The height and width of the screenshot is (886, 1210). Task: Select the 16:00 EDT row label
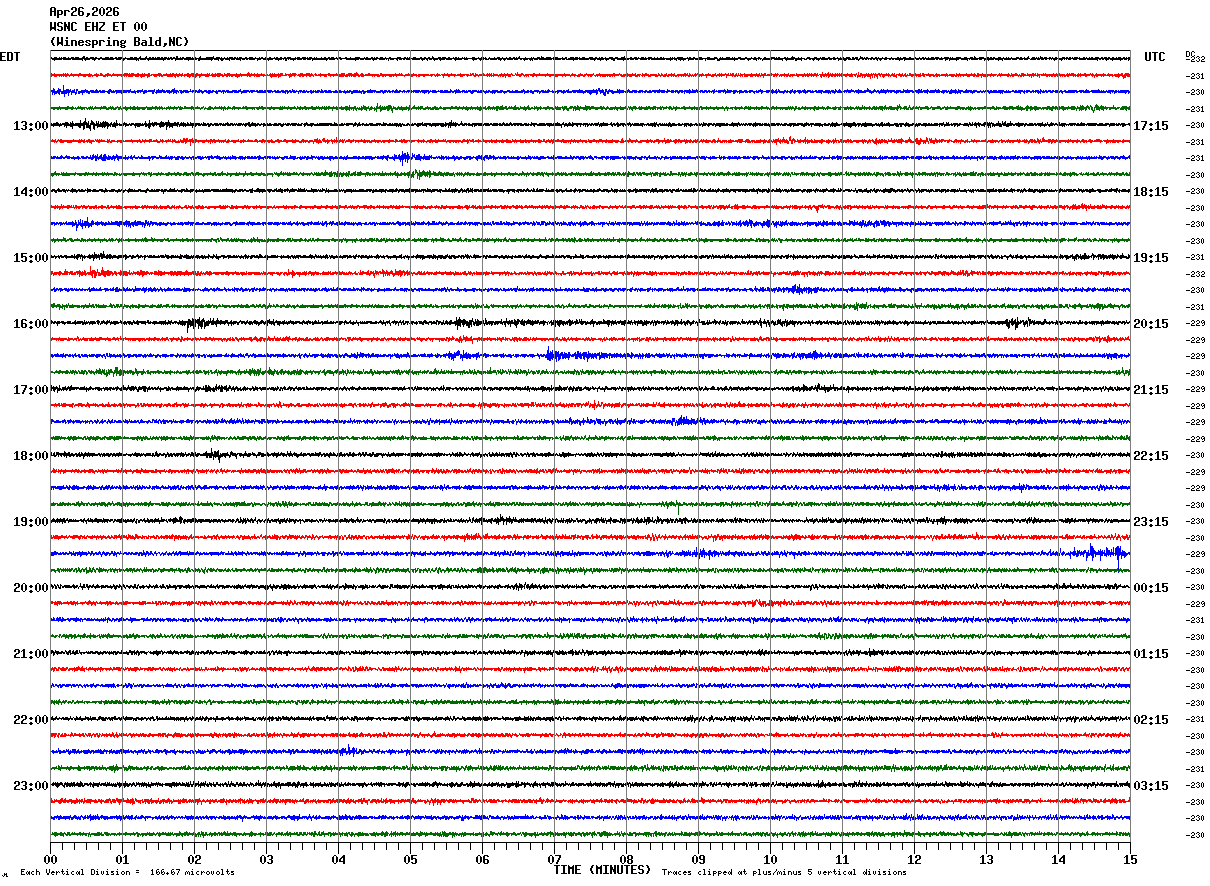[x=31, y=324]
